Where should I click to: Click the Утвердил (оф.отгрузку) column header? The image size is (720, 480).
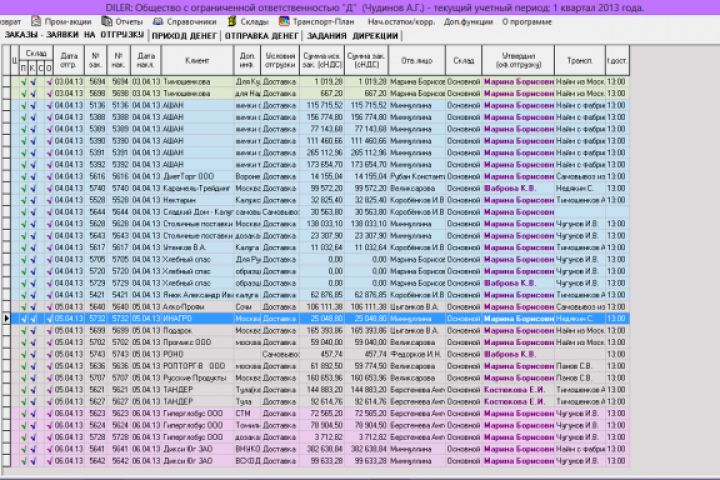(518, 60)
